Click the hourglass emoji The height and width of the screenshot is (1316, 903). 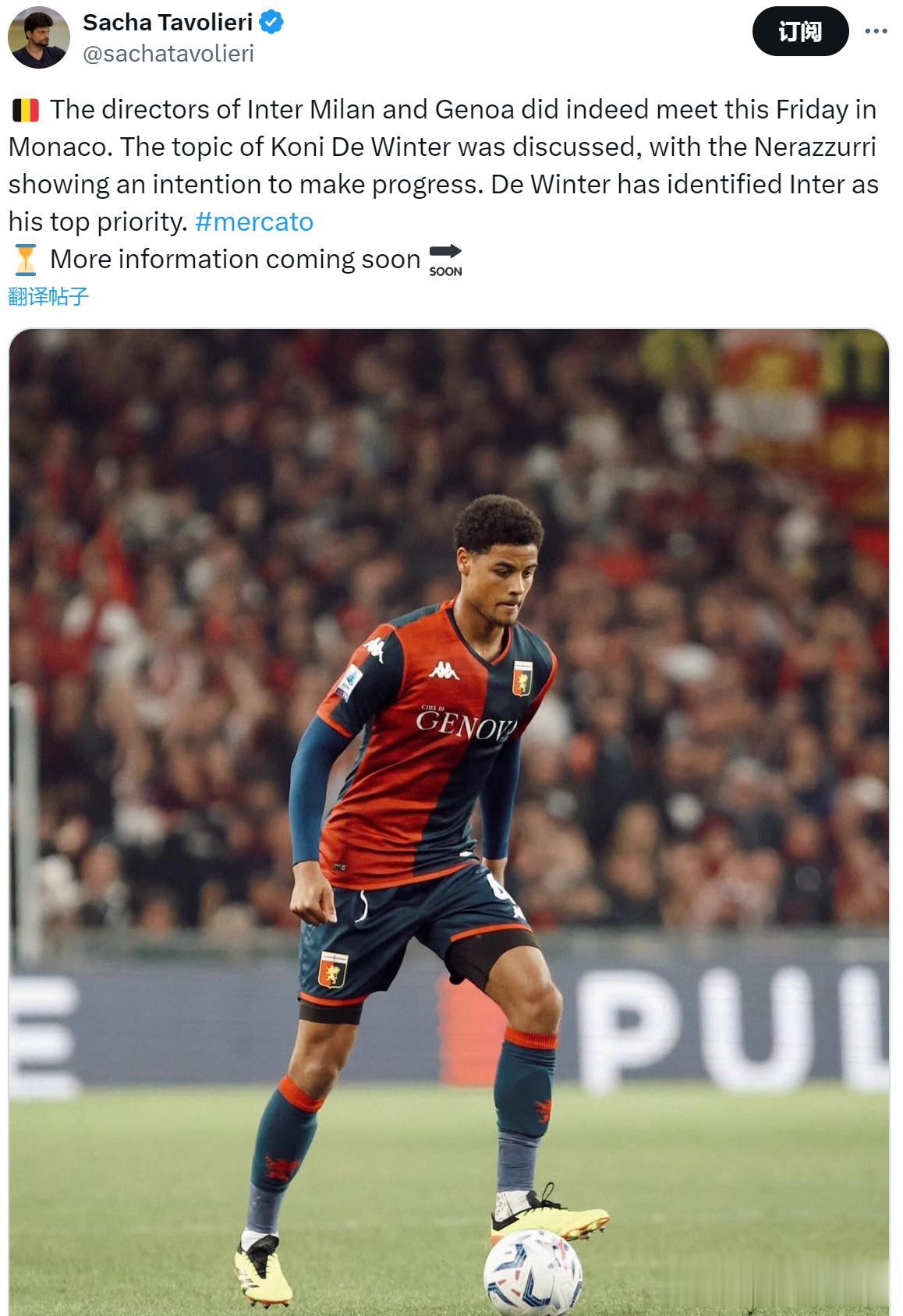pyautogui.click(x=26, y=260)
